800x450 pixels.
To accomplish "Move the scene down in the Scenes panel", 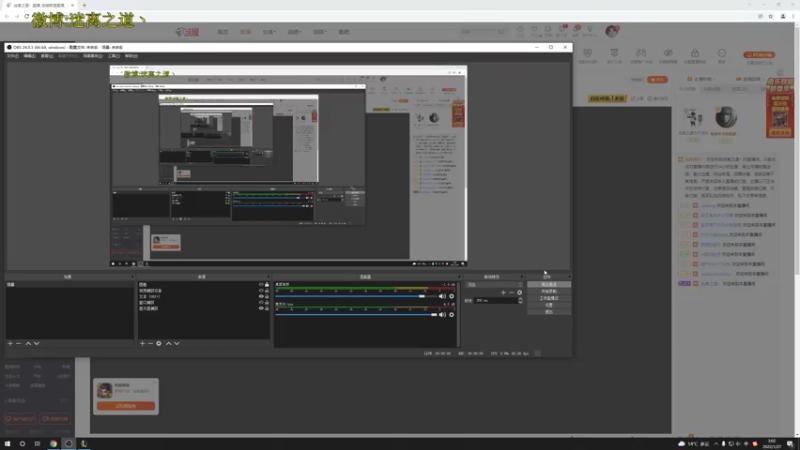I will pos(36,343).
